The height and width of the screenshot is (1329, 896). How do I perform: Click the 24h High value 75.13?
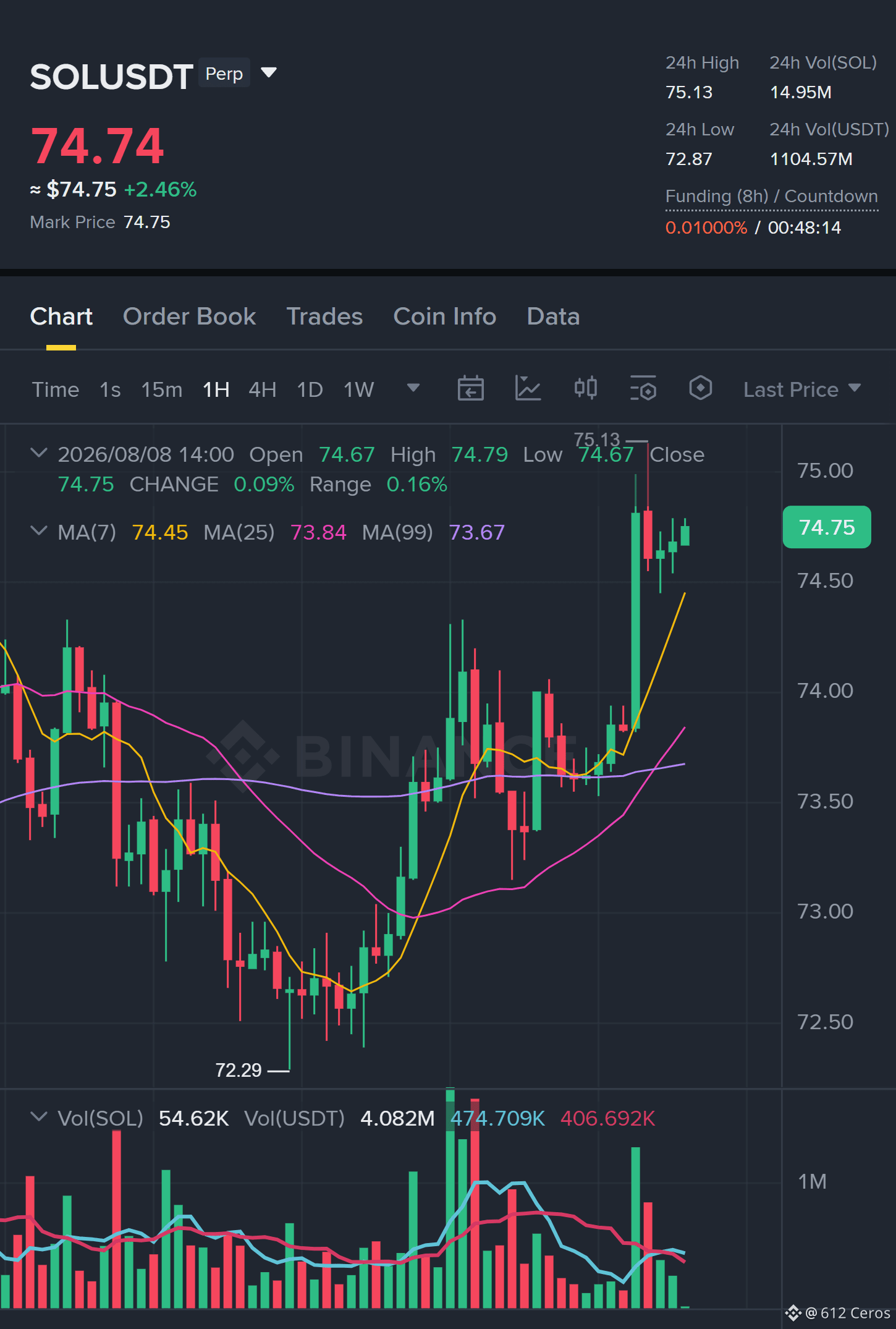[689, 92]
